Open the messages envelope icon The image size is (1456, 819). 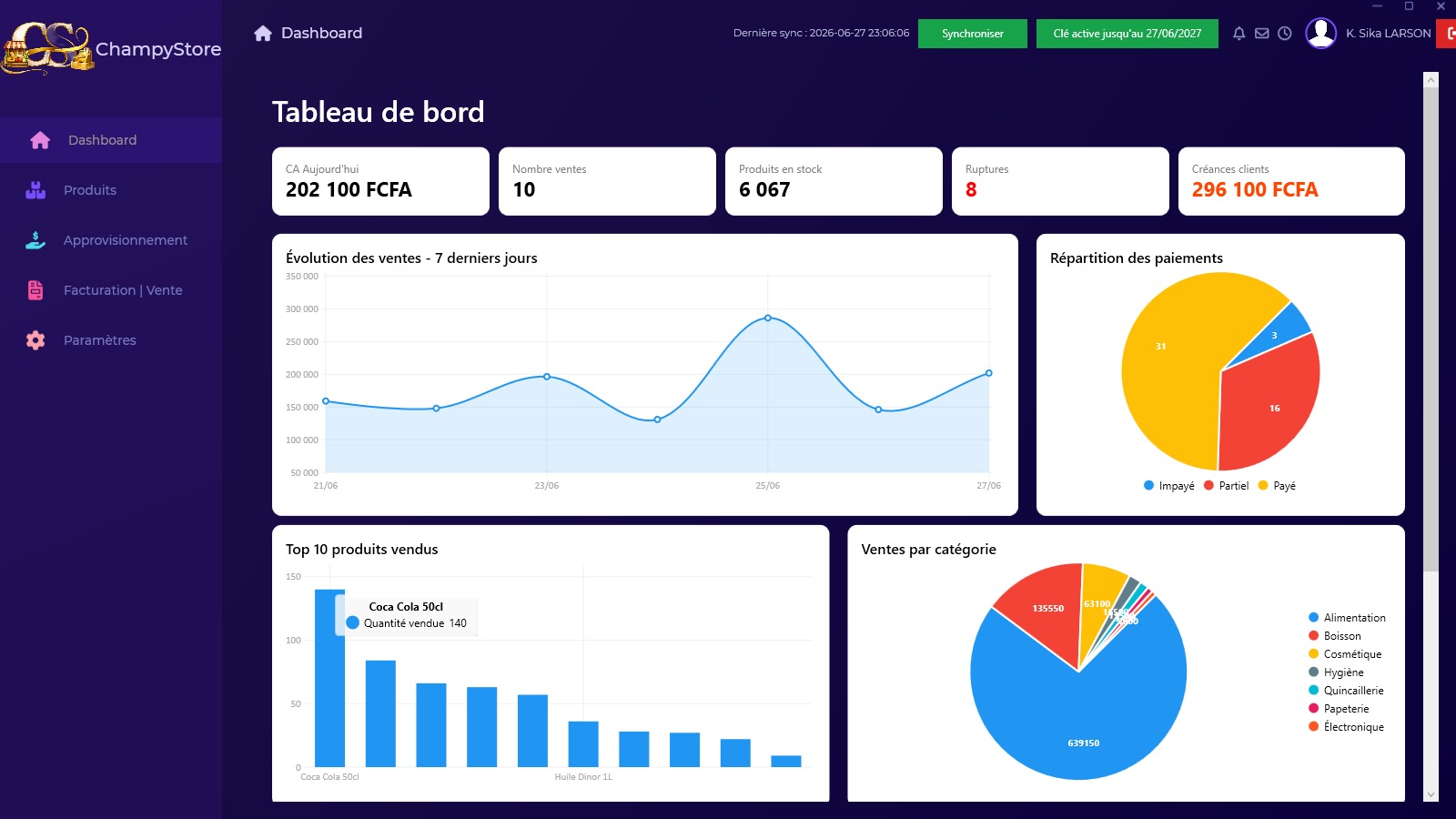point(1261,34)
